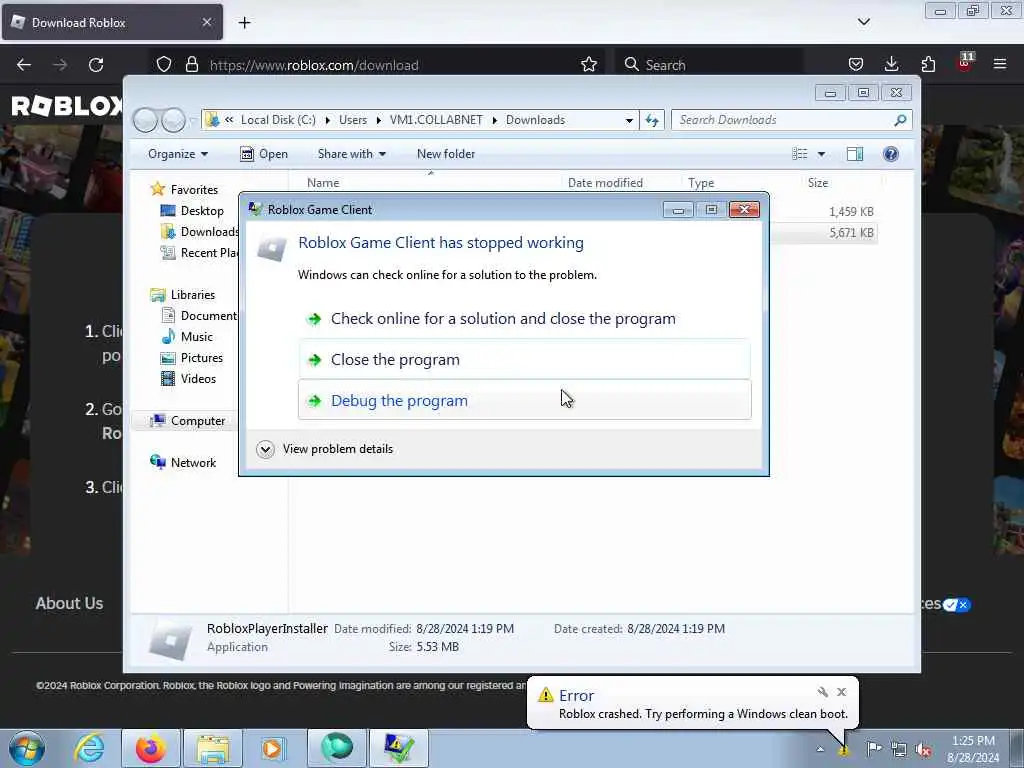Click the extension icon with the 11 badge
Screen dimensions: 1024x768
(965, 62)
